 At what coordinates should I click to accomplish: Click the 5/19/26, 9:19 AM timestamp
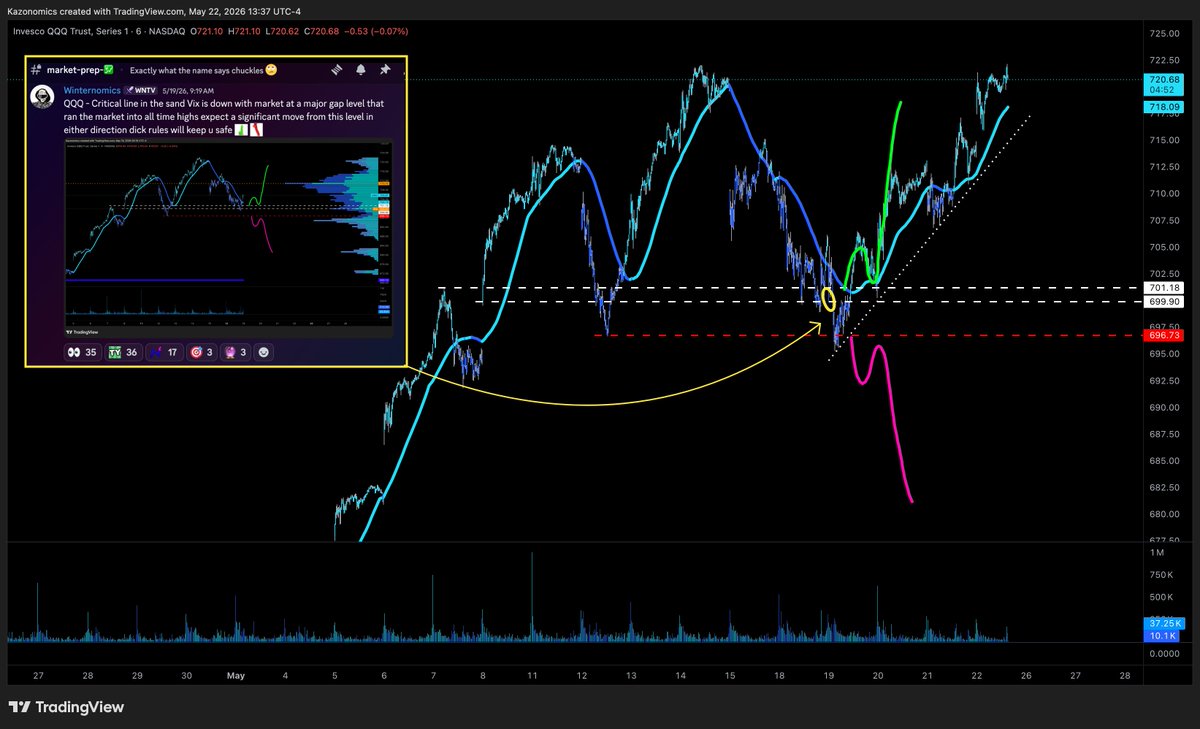click(189, 89)
